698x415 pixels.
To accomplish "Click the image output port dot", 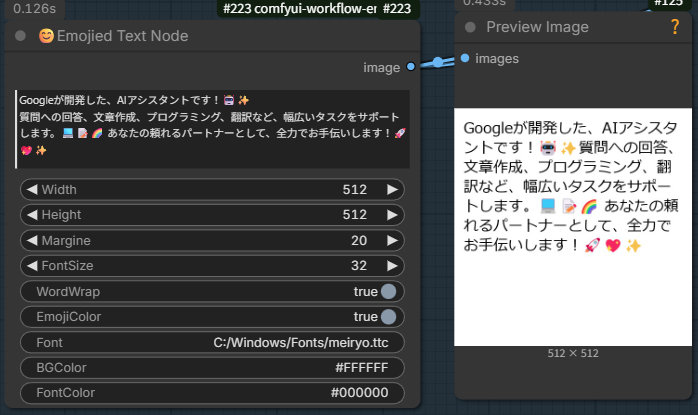I will tap(411, 67).
